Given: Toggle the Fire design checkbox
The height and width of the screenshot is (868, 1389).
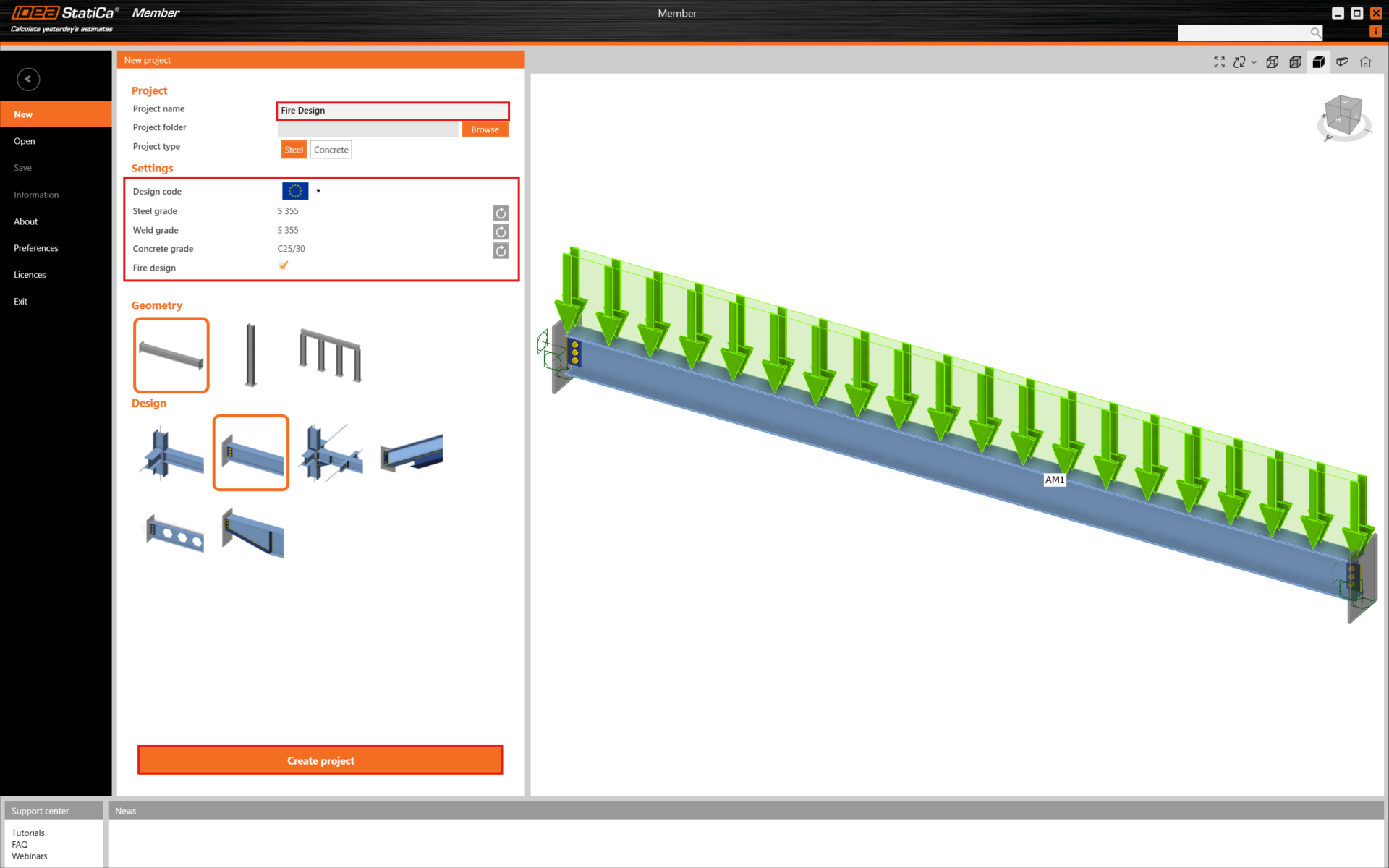Looking at the screenshot, I should pyautogui.click(x=284, y=266).
